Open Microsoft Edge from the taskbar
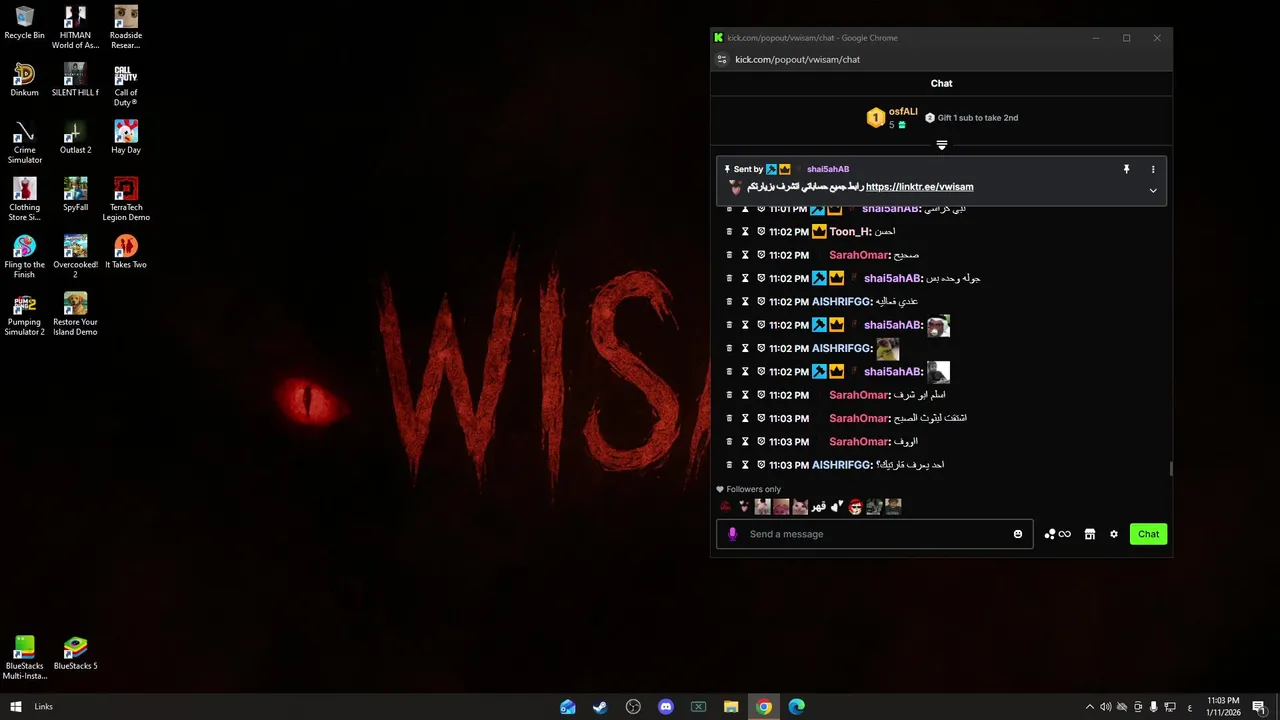Image resolution: width=1280 pixels, height=720 pixels. [797, 707]
